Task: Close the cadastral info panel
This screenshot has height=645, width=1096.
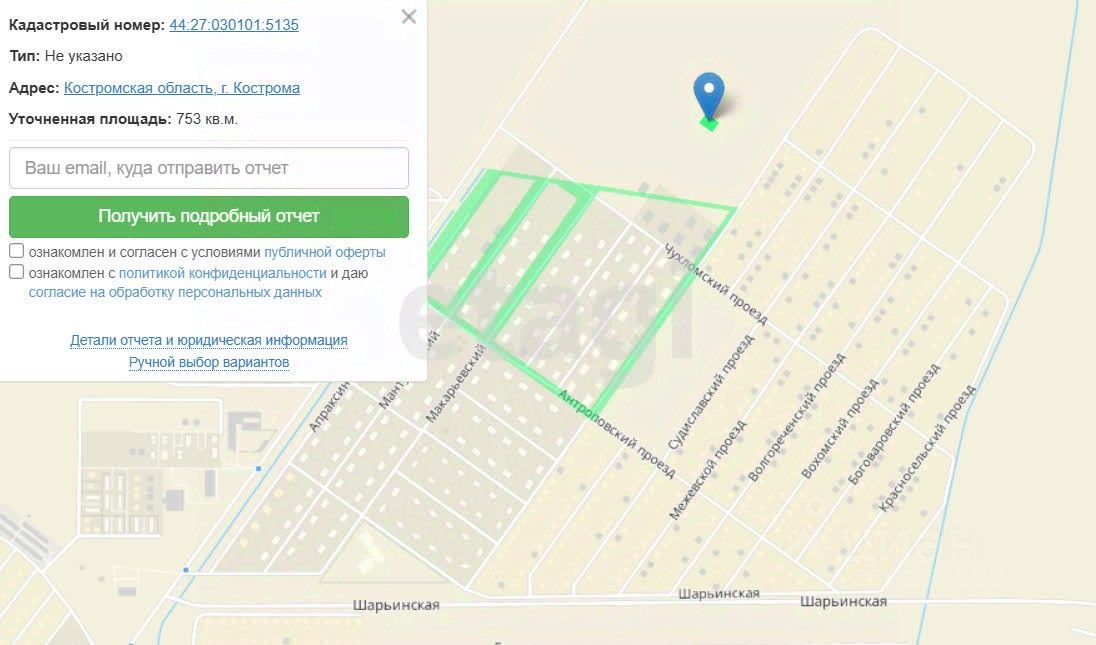Action: click(x=409, y=17)
